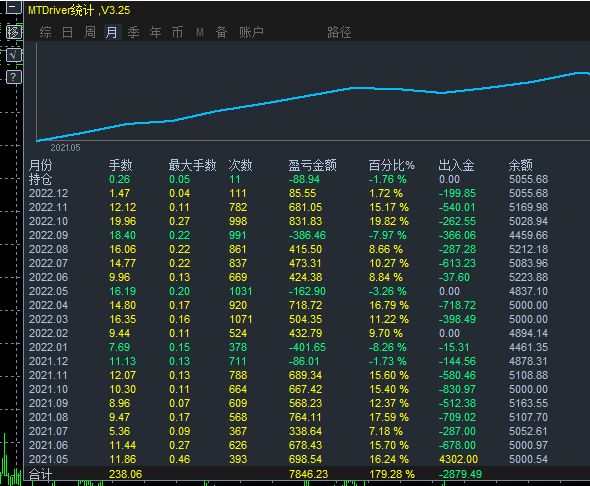Click total profit value 7846.23
This screenshot has height=486, width=590.
(x=309, y=474)
